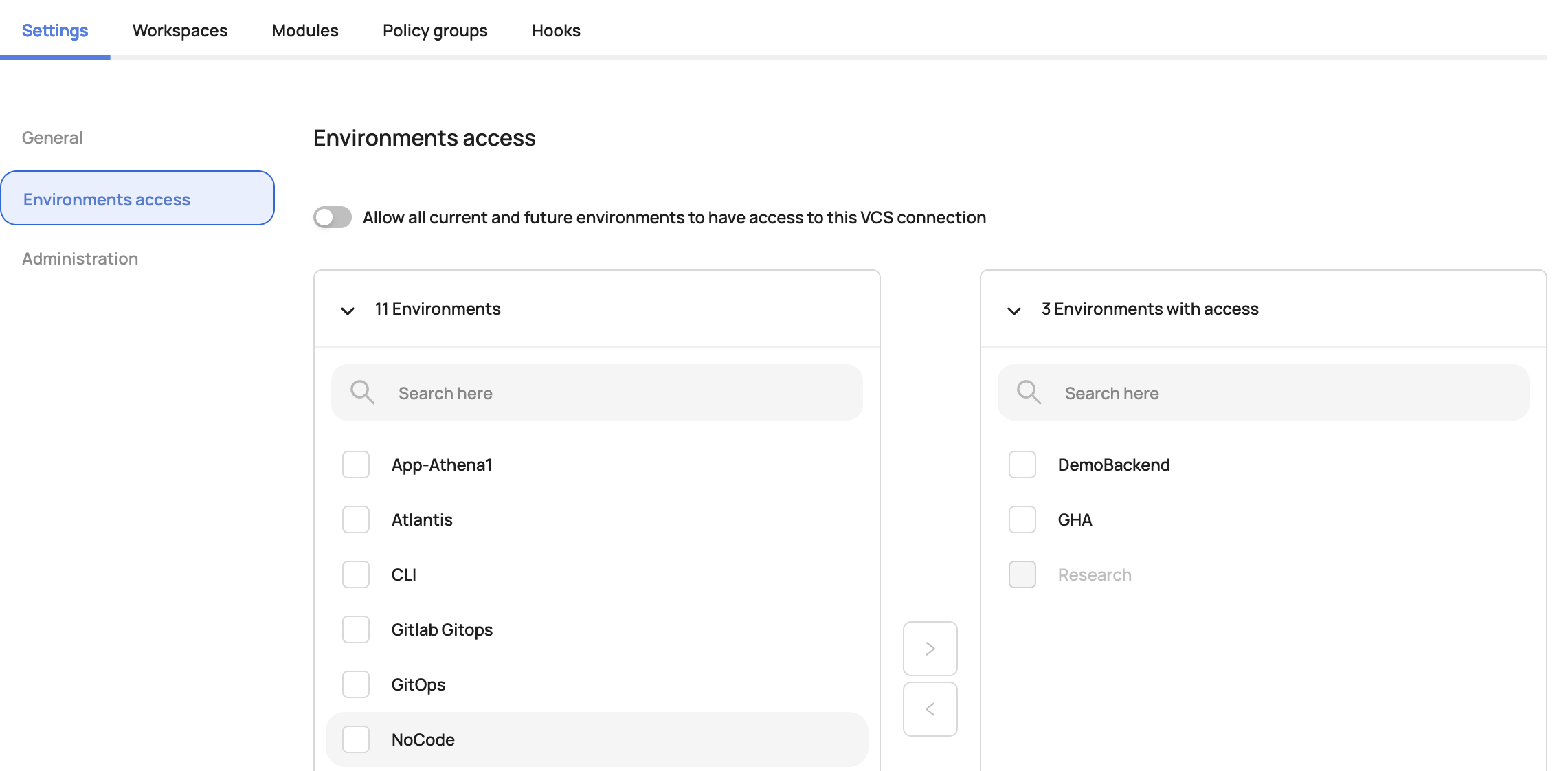Click the left Search here field
Image resolution: width=1568 pixels, height=771 pixels.
click(x=618, y=393)
